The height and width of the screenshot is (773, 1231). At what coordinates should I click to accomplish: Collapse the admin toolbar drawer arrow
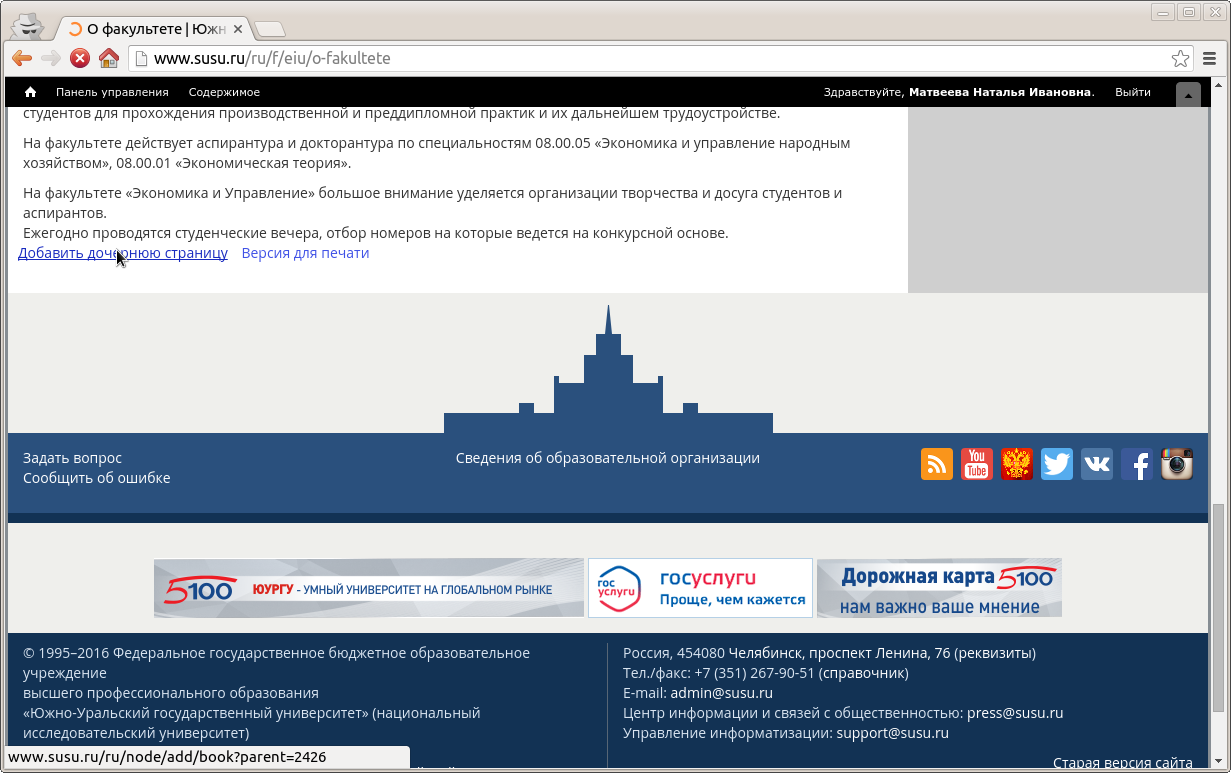(x=1188, y=94)
